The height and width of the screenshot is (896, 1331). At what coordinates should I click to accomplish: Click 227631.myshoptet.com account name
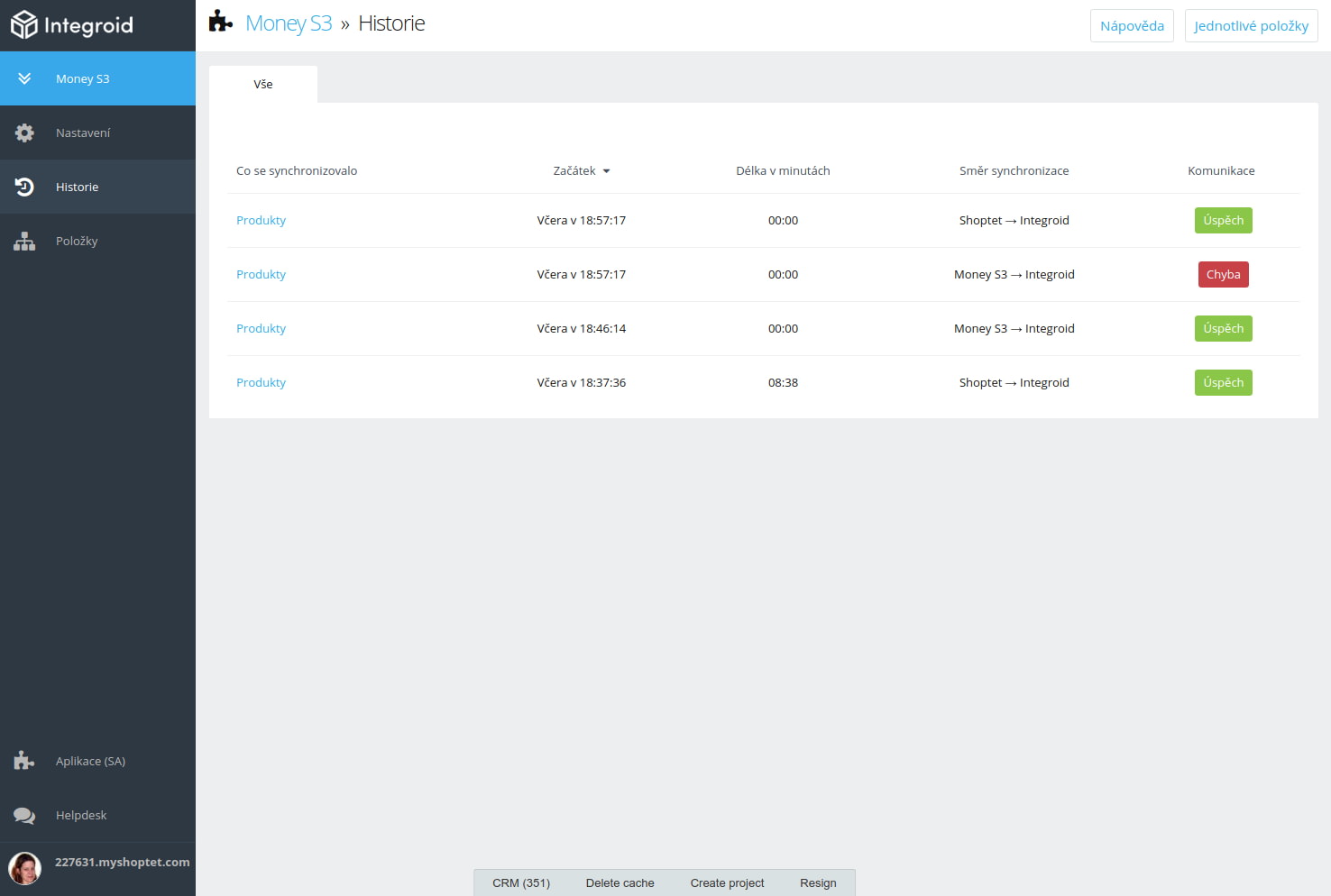pyautogui.click(x=123, y=862)
